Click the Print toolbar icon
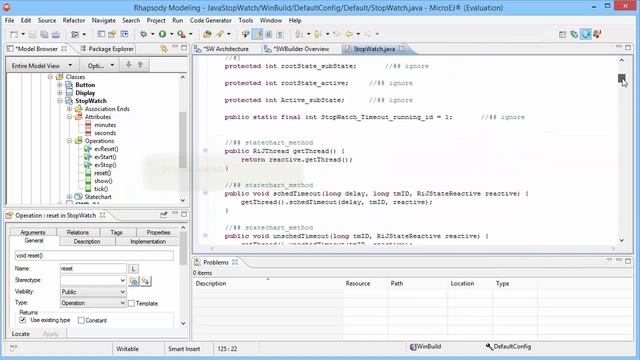The image size is (640, 360). tap(56, 34)
